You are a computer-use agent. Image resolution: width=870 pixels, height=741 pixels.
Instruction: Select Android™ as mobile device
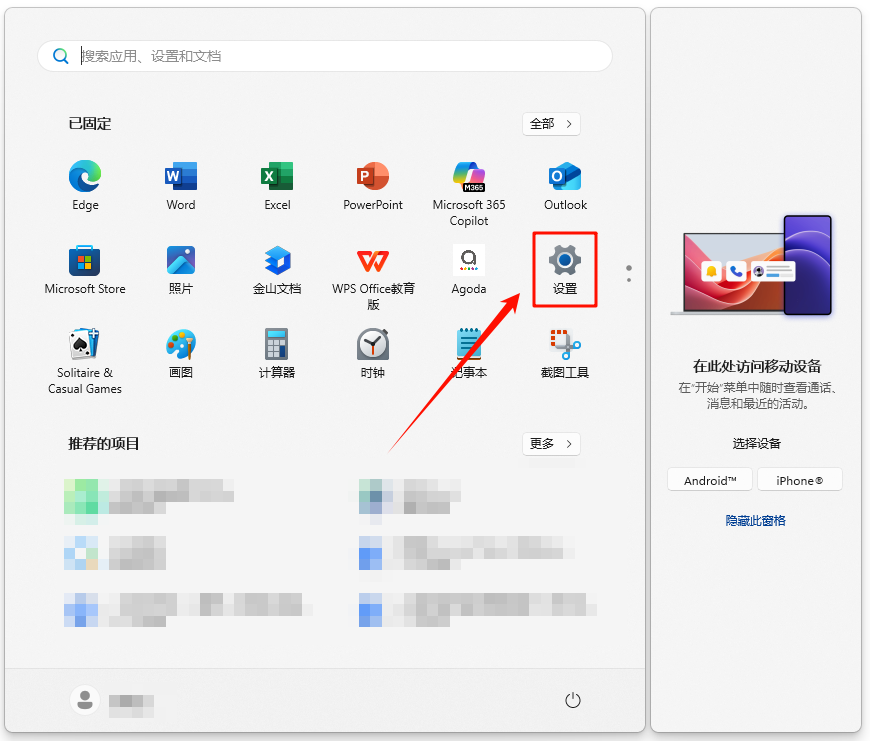710,480
